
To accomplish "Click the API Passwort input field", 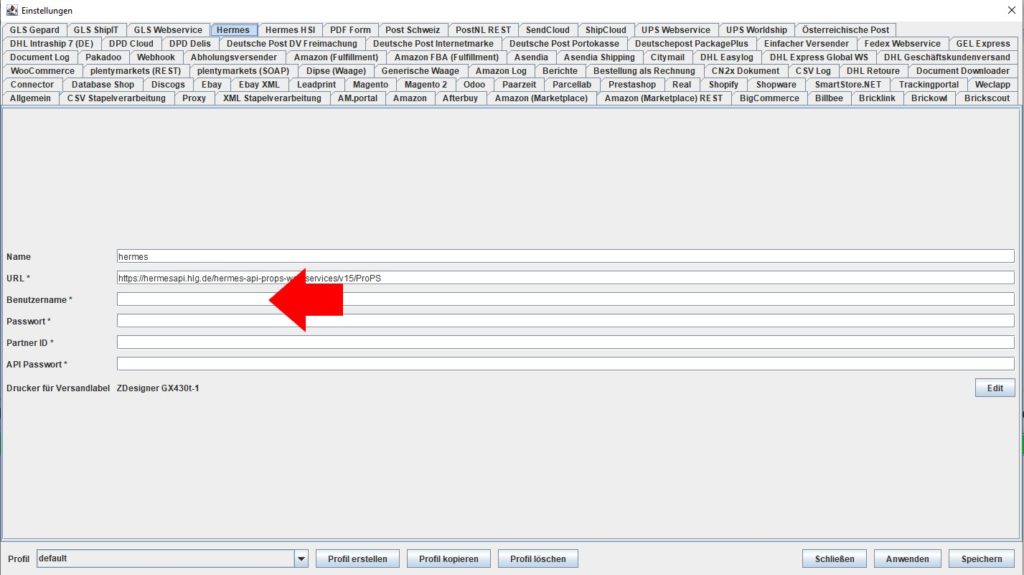I will pyautogui.click(x=566, y=364).
